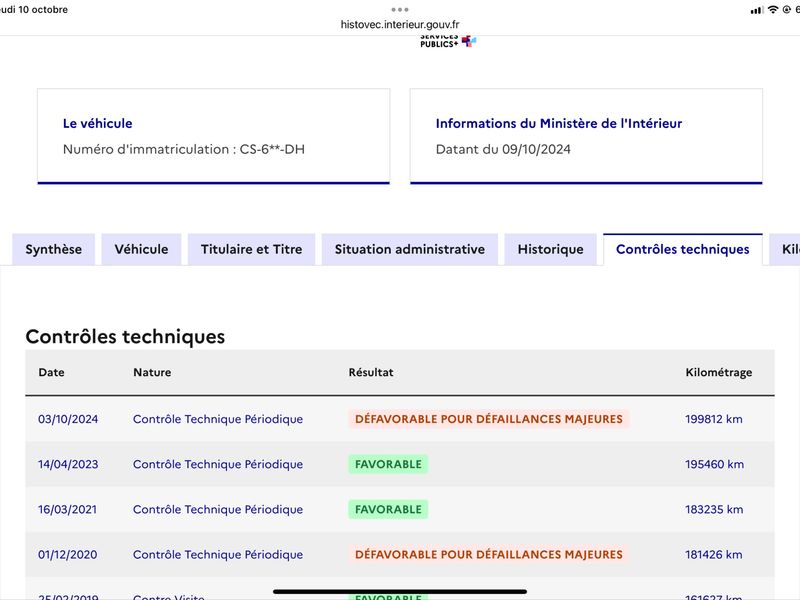Click the date 01/12/2020
Image resolution: width=800 pixels, height=600 pixels.
(67, 555)
